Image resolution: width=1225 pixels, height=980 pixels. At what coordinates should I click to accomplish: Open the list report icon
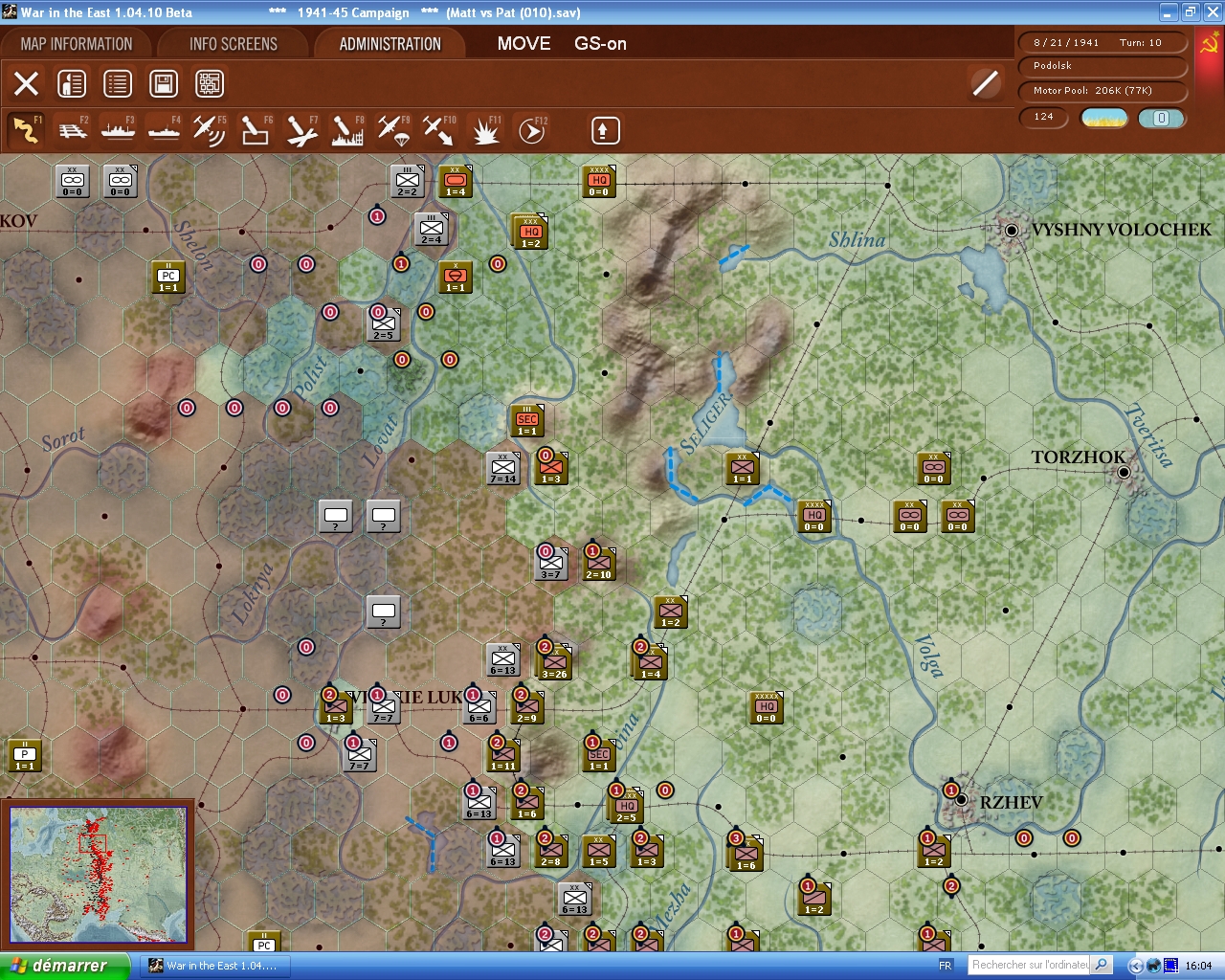118,83
